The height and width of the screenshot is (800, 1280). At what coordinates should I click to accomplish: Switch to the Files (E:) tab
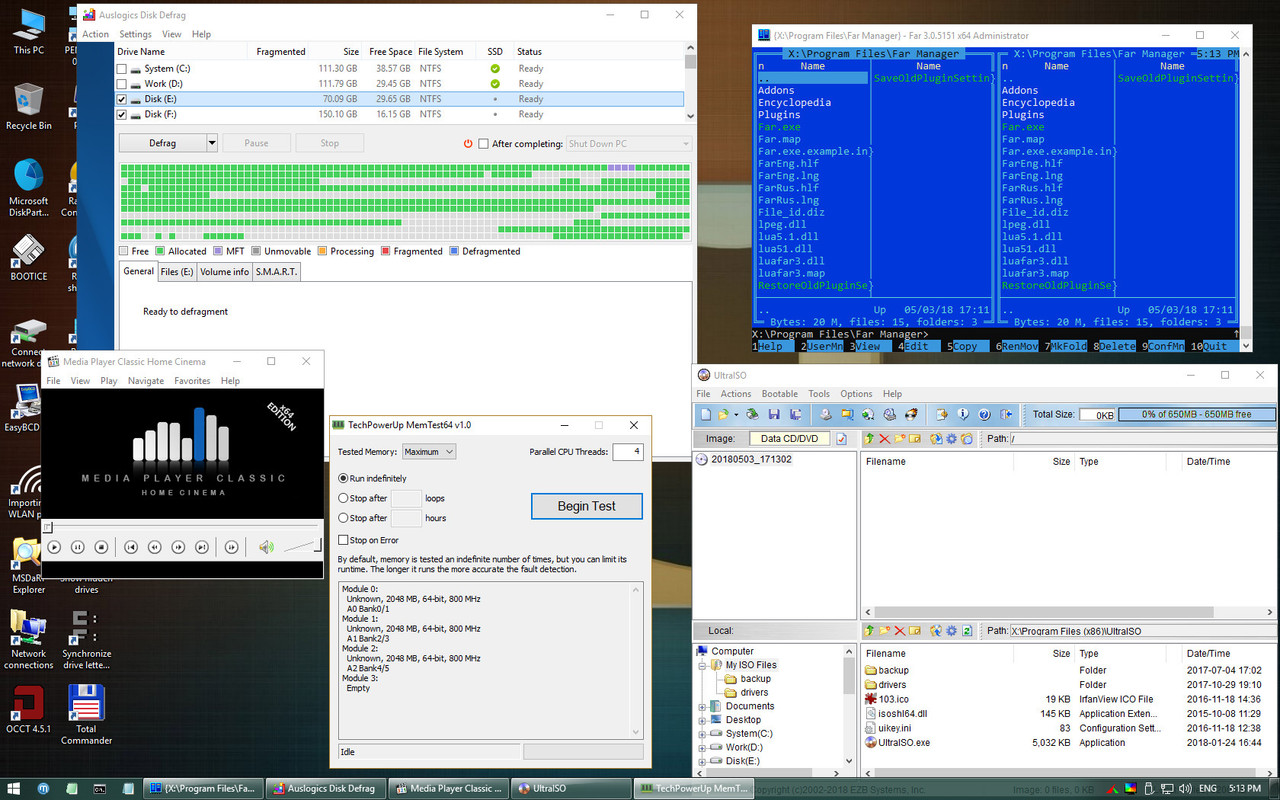pyautogui.click(x=177, y=272)
